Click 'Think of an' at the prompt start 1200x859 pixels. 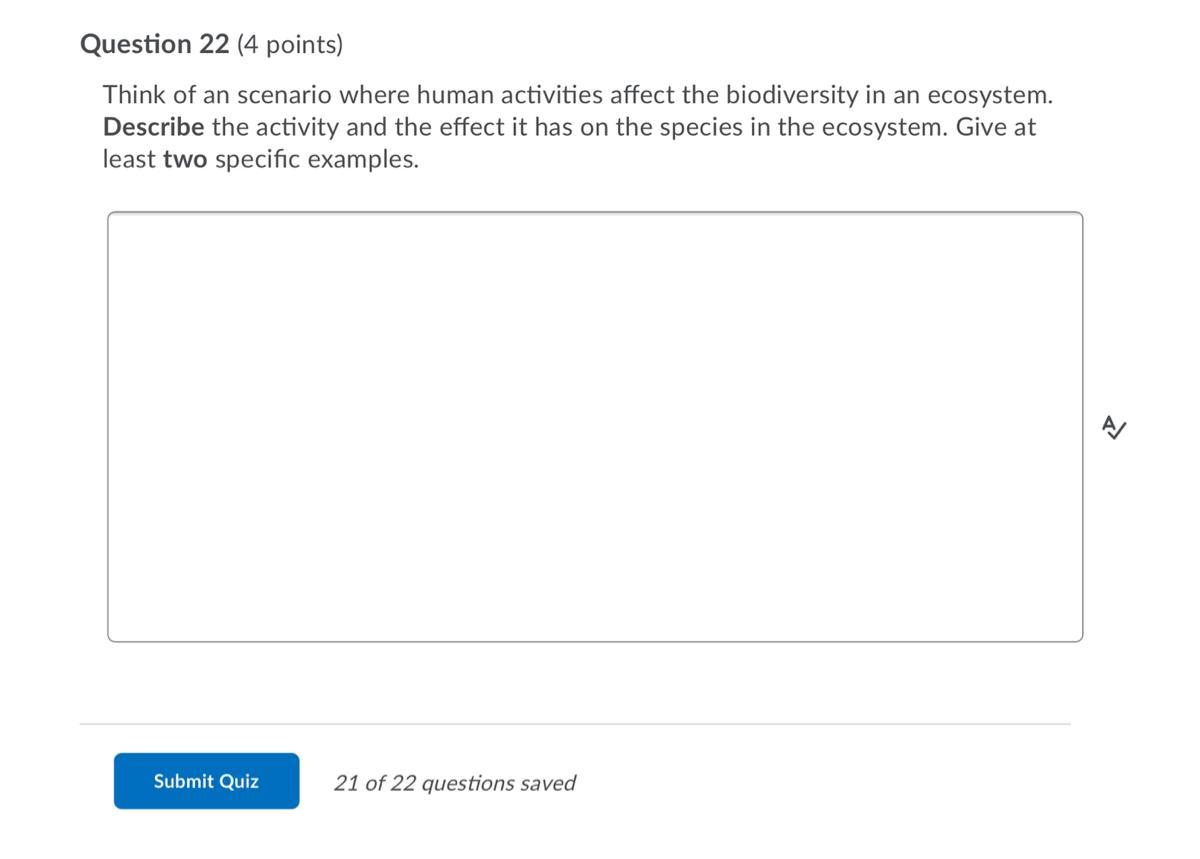pos(167,95)
